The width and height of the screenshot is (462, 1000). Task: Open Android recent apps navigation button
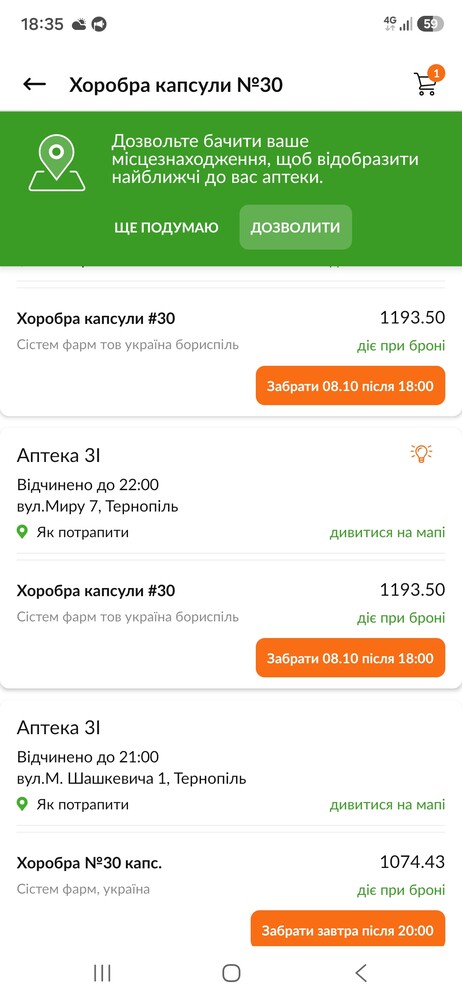[102, 973]
